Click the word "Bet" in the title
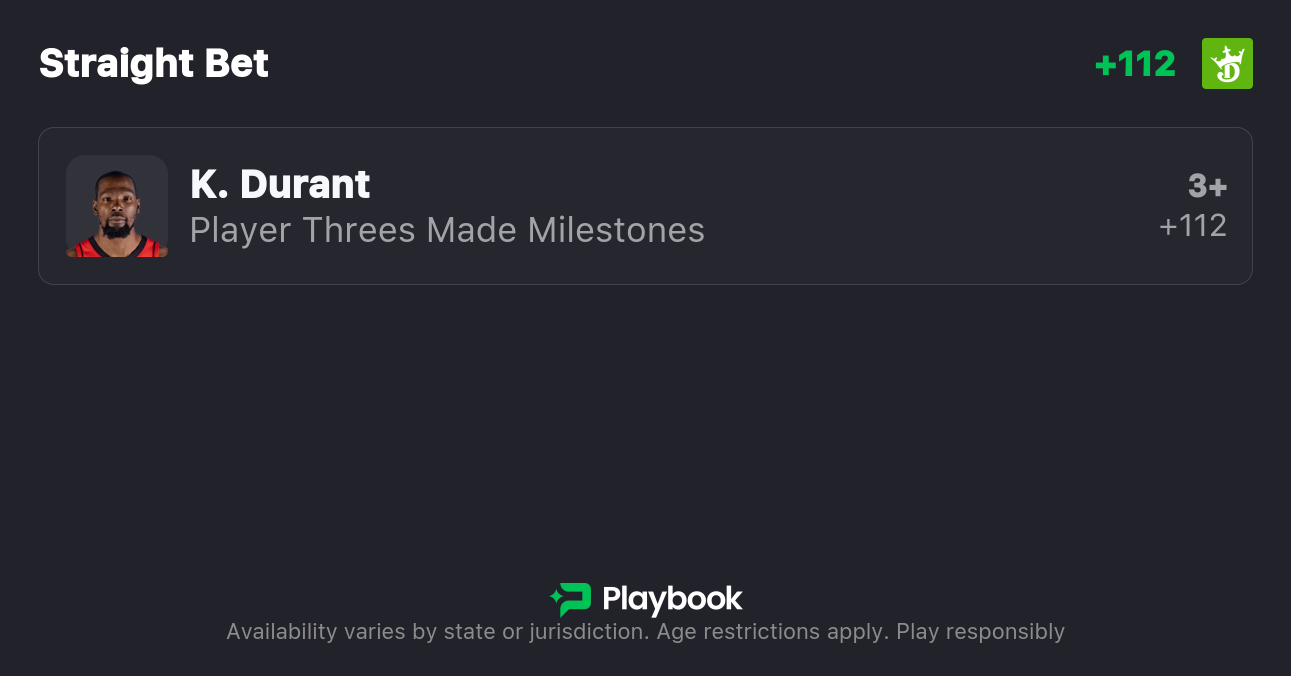This screenshot has width=1291, height=676. (237, 64)
